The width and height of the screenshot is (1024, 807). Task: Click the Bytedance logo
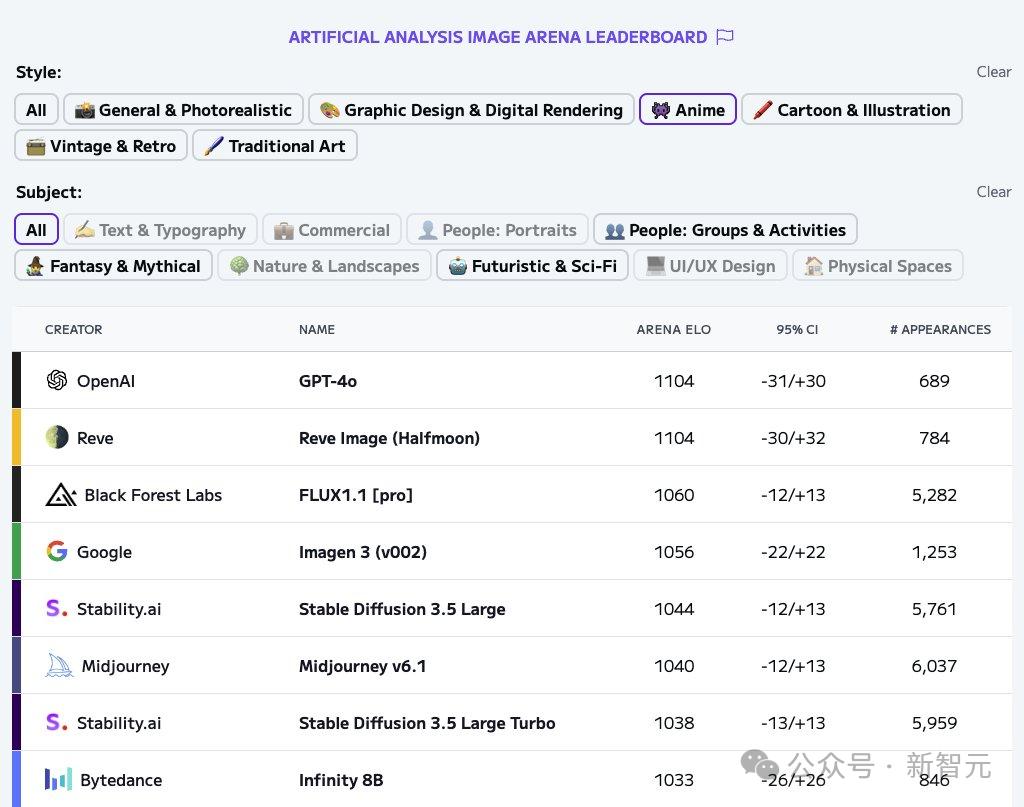coord(58,779)
